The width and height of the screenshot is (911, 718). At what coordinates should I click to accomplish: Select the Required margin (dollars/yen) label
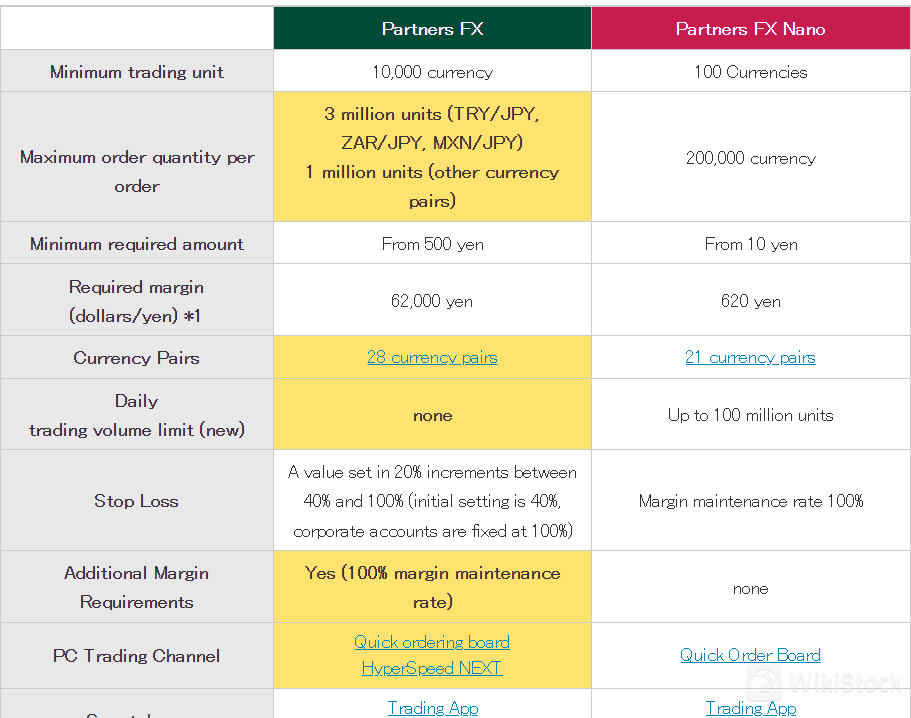pyautogui.click(x=137, y=300)
